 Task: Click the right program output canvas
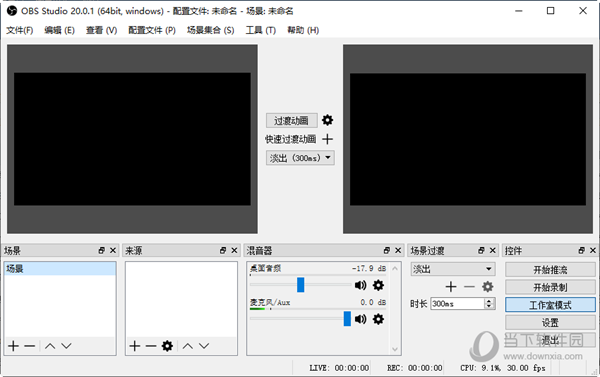coord(468,139)
